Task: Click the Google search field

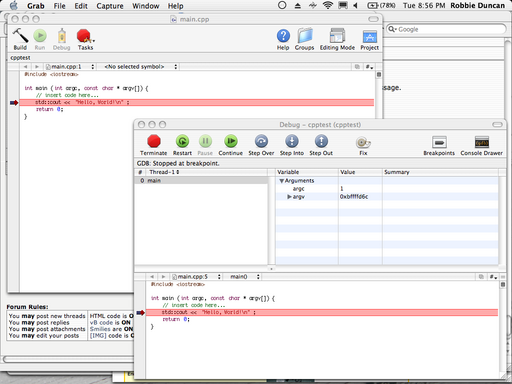Action: click(446, 29)
